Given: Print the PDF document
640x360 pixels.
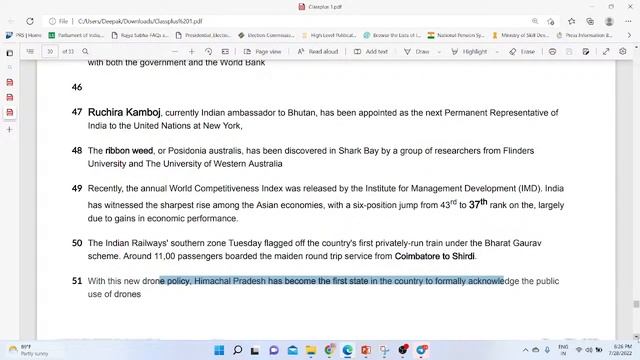Looking at the screenshot, I should click(552, 51).
